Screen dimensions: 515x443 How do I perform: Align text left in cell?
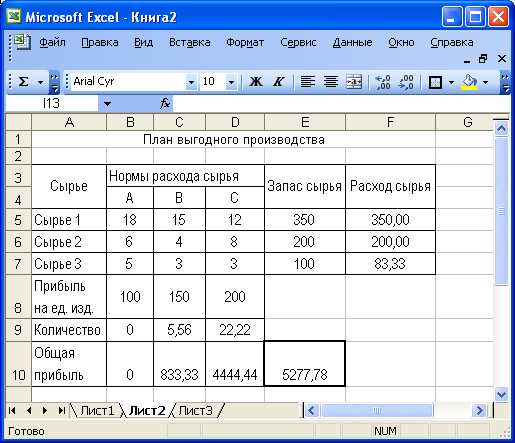[307, 81]
